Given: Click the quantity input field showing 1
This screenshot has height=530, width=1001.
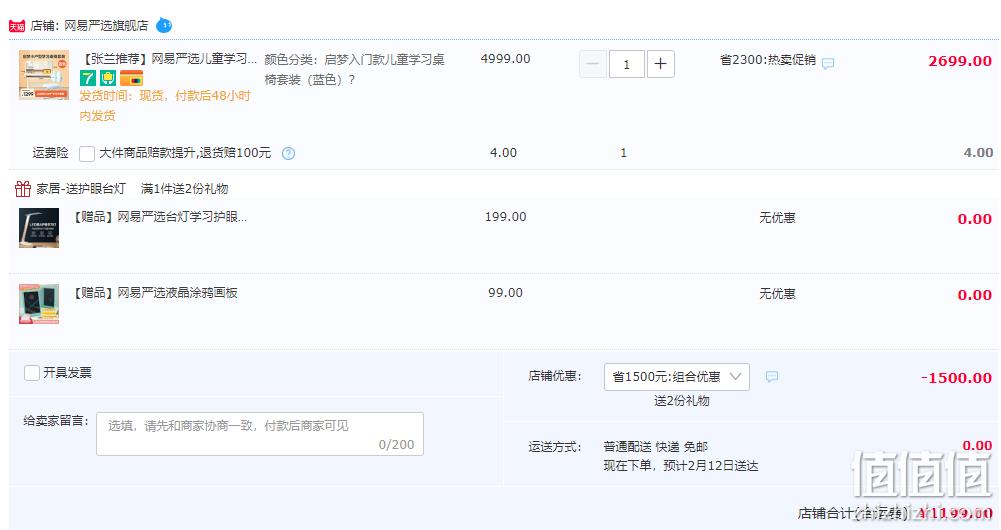Looking at the screenshot, I should tap(626, 64).
